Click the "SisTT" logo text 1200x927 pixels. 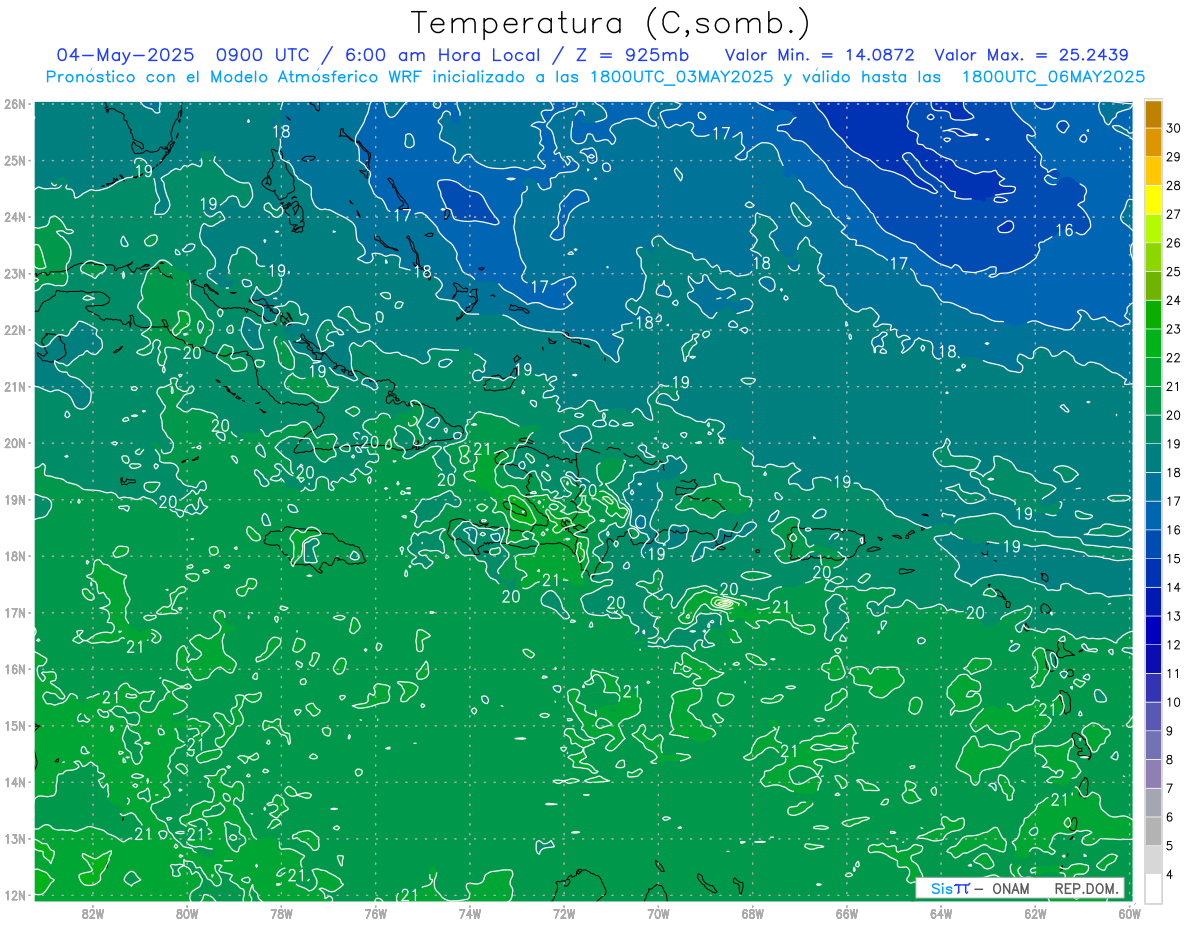coord(949,888)
